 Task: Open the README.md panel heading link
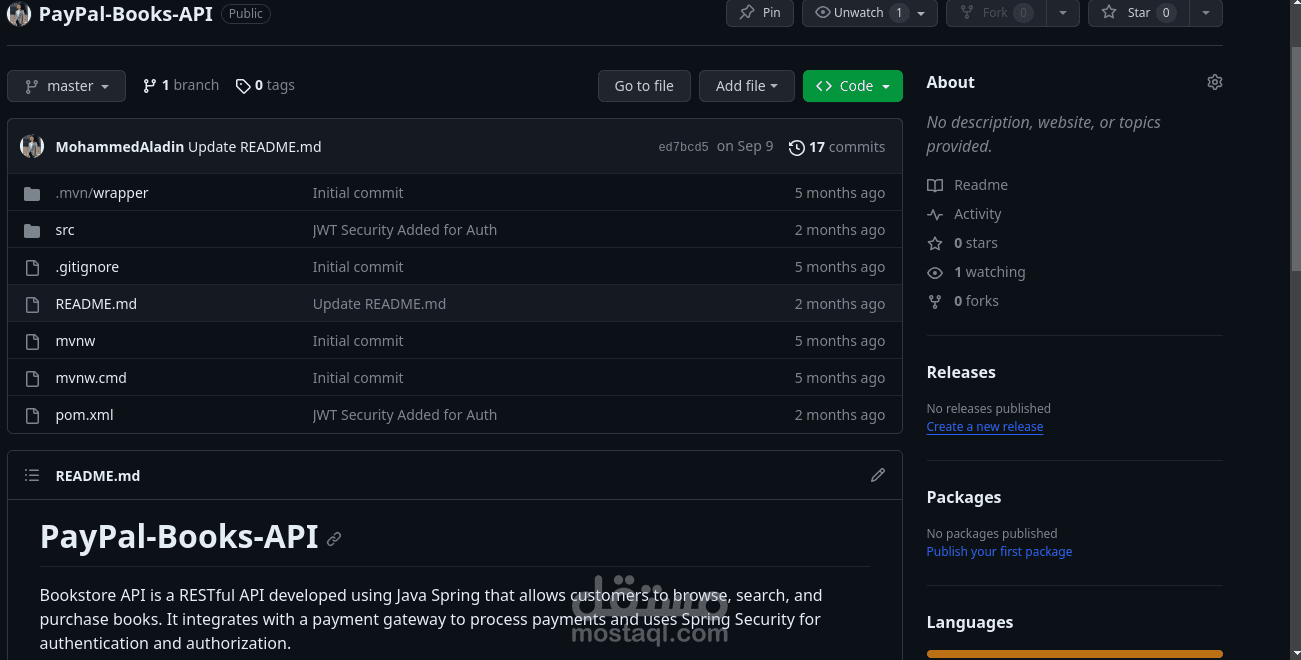point(98,476)
